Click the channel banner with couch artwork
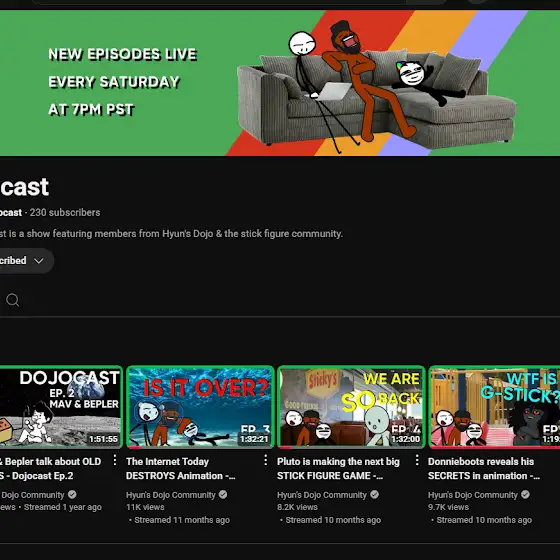 [280, 83]
